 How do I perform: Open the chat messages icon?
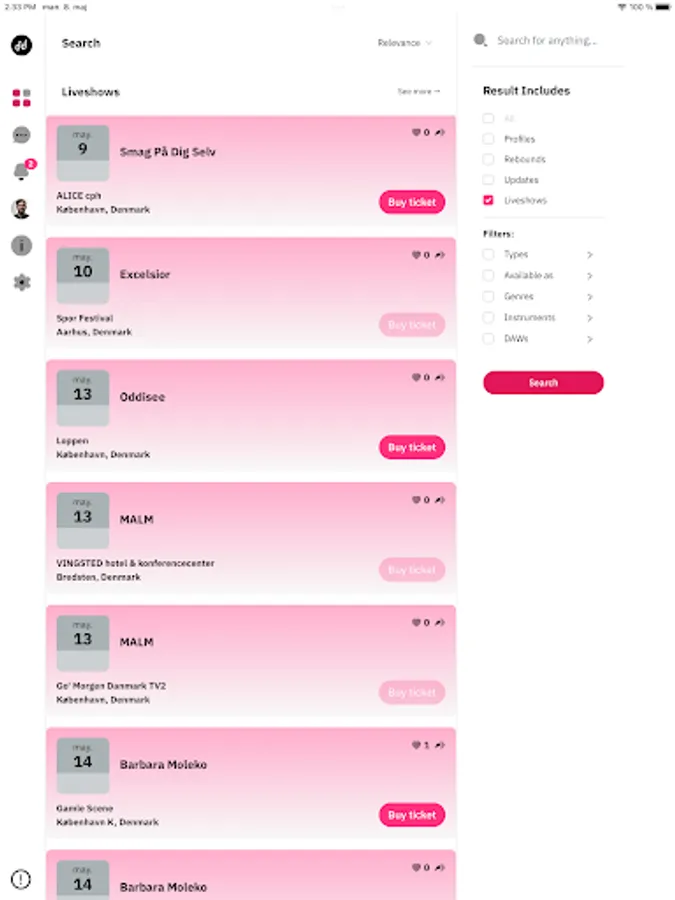[x=21, y=135]
